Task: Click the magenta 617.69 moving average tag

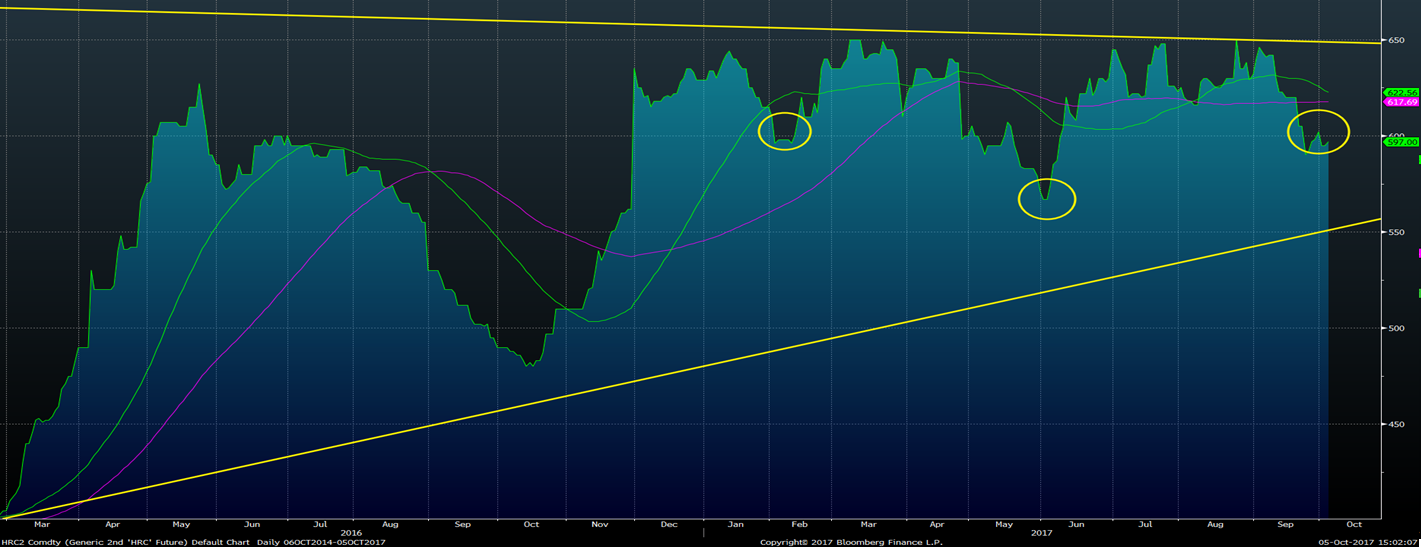Action: 1400,102
